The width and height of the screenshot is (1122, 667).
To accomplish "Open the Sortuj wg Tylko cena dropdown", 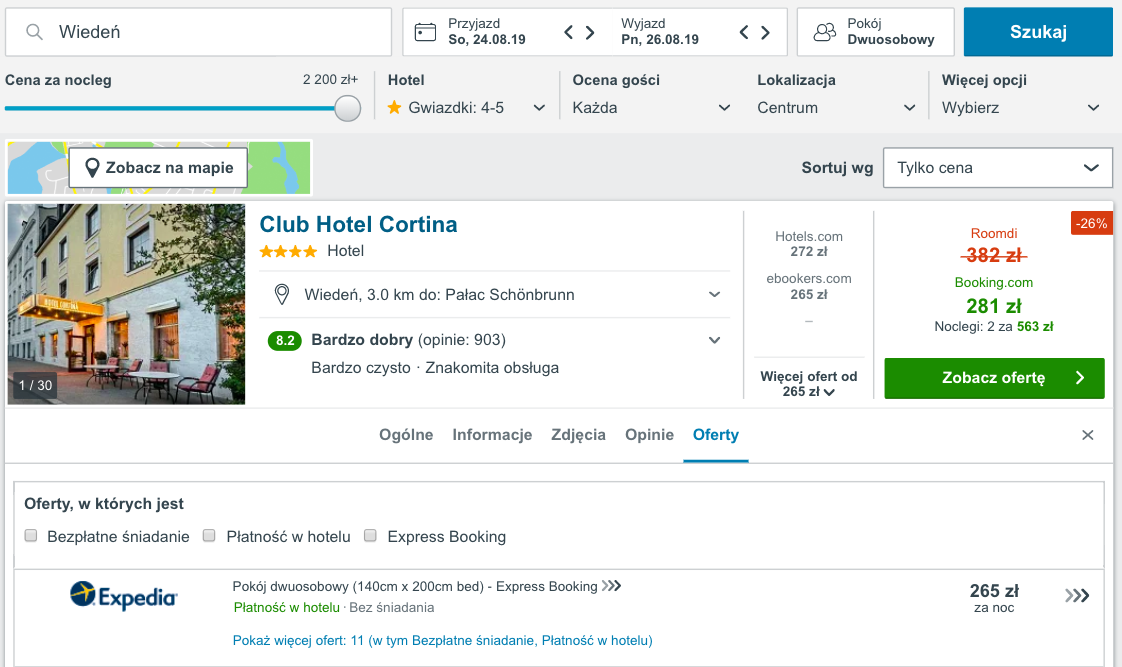I will click(x=997, y=168).
